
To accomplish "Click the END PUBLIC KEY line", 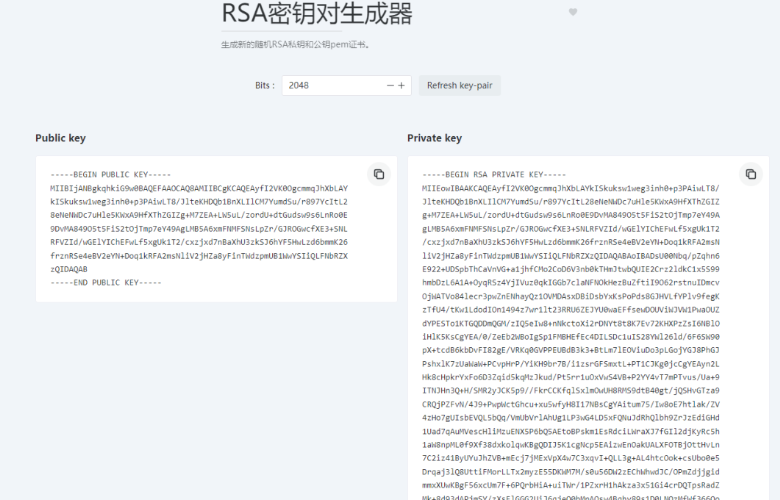I will point(105,283).
